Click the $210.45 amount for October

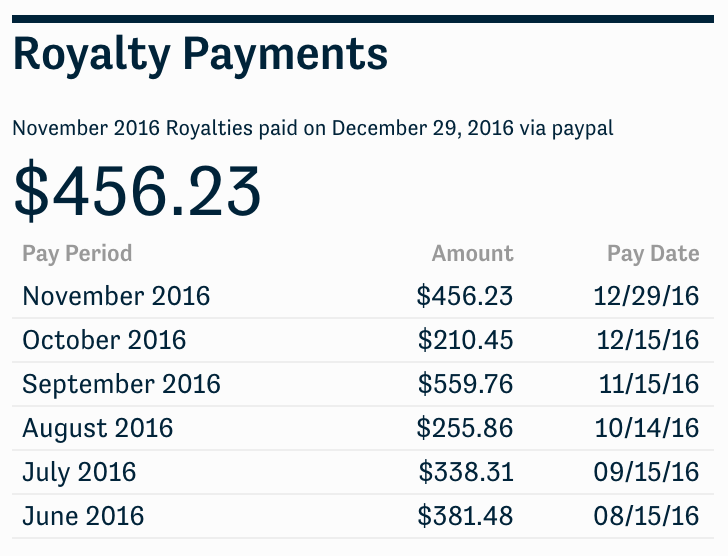tap(465, 340)
